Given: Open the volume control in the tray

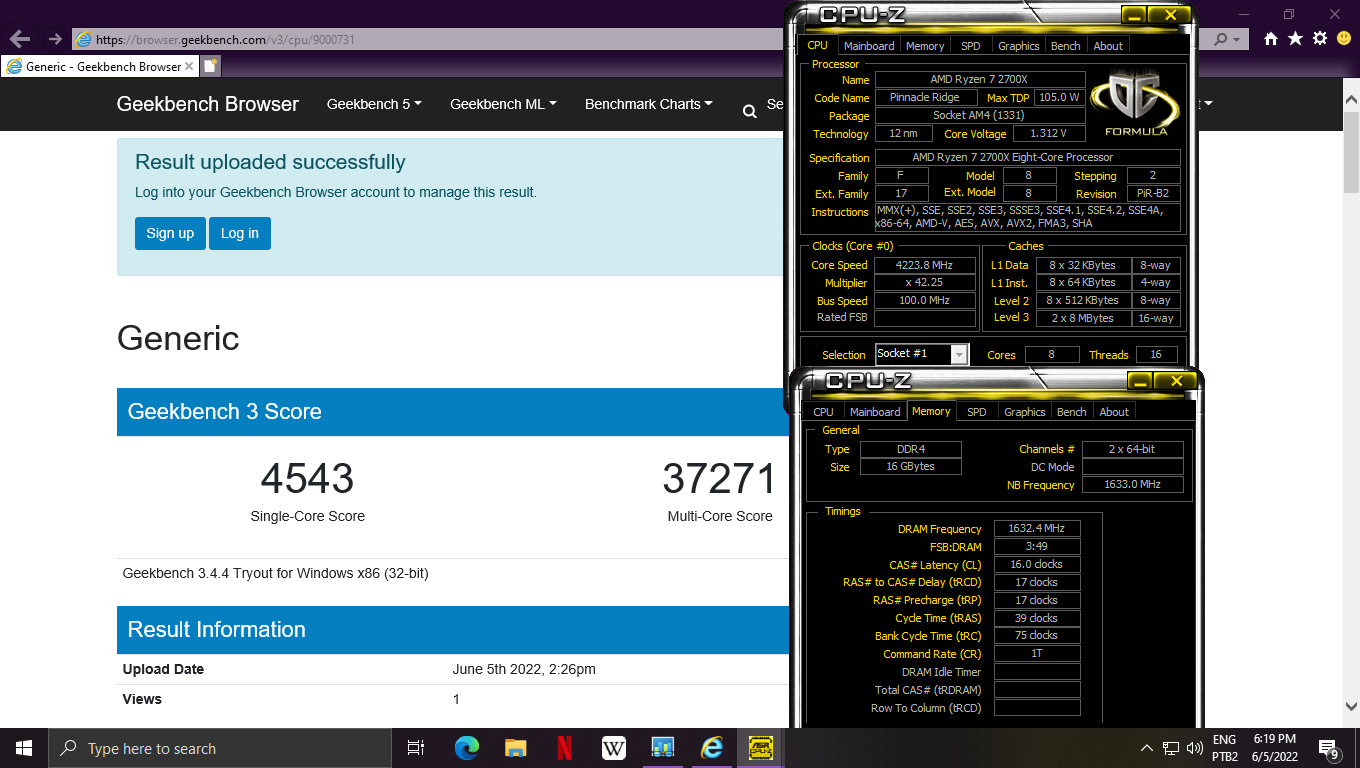Looking at the screenshot, I should point(1194,748).
